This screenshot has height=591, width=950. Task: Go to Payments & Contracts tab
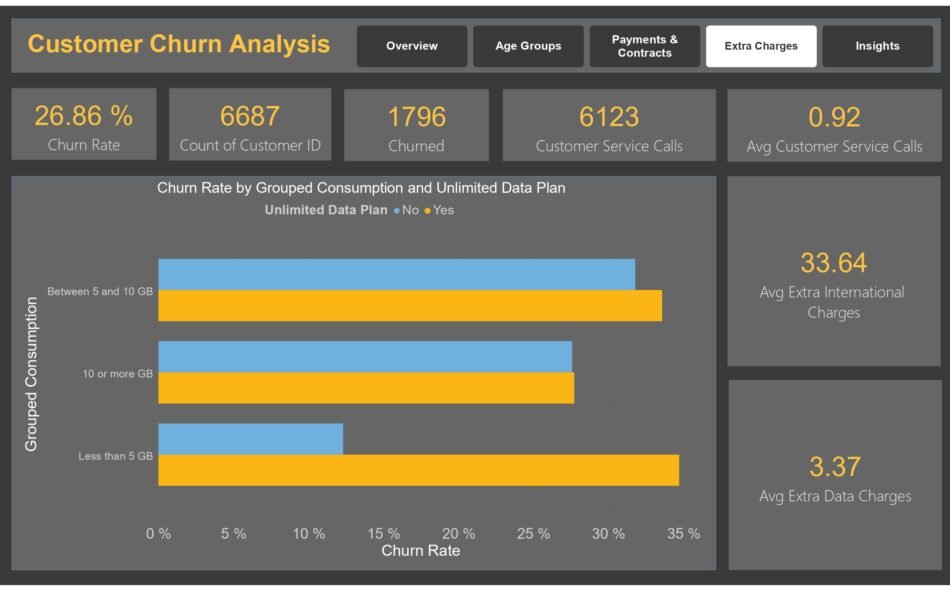click(x=644, y=46)
